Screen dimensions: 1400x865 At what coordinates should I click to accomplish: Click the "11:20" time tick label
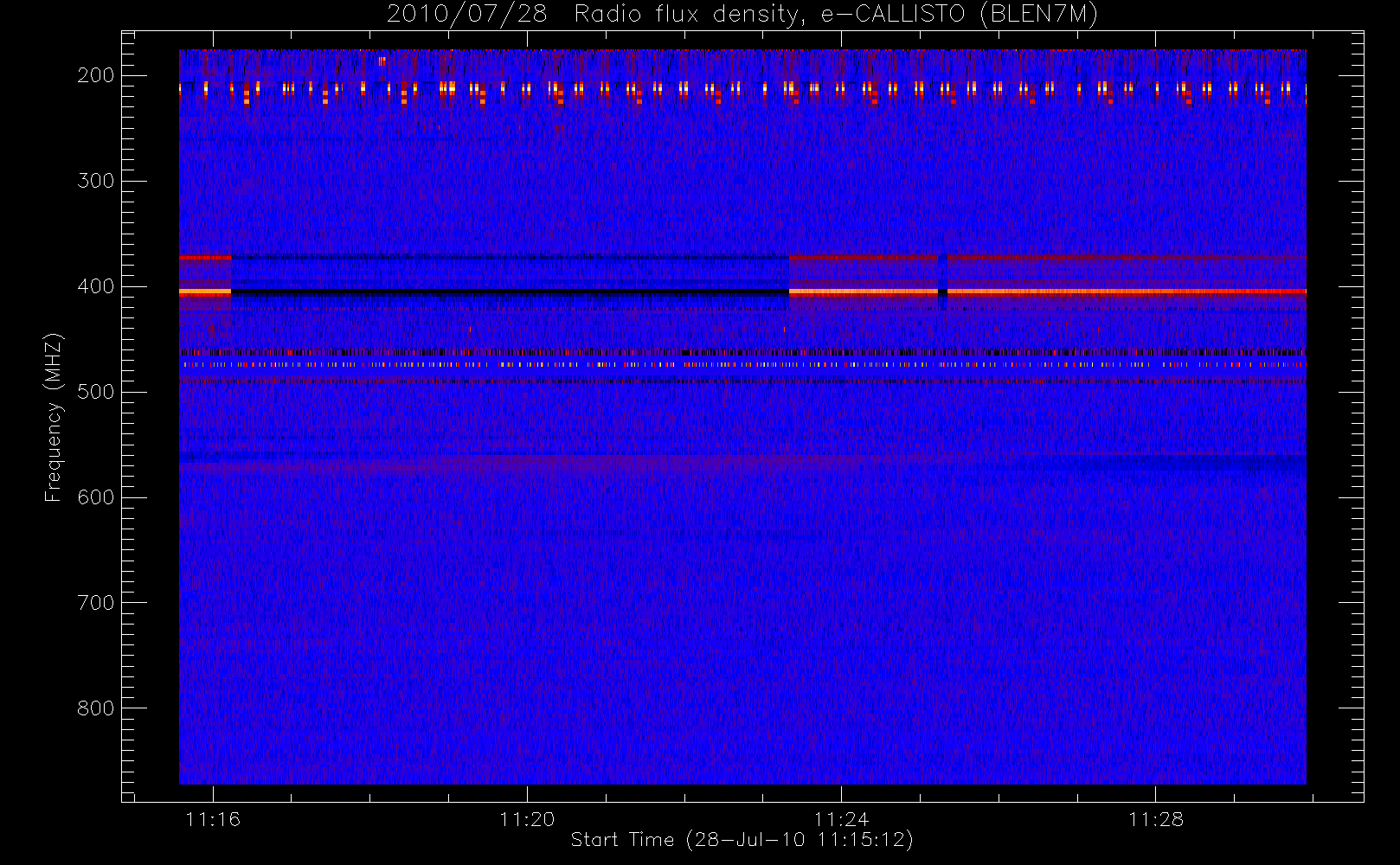pos(527,819)
